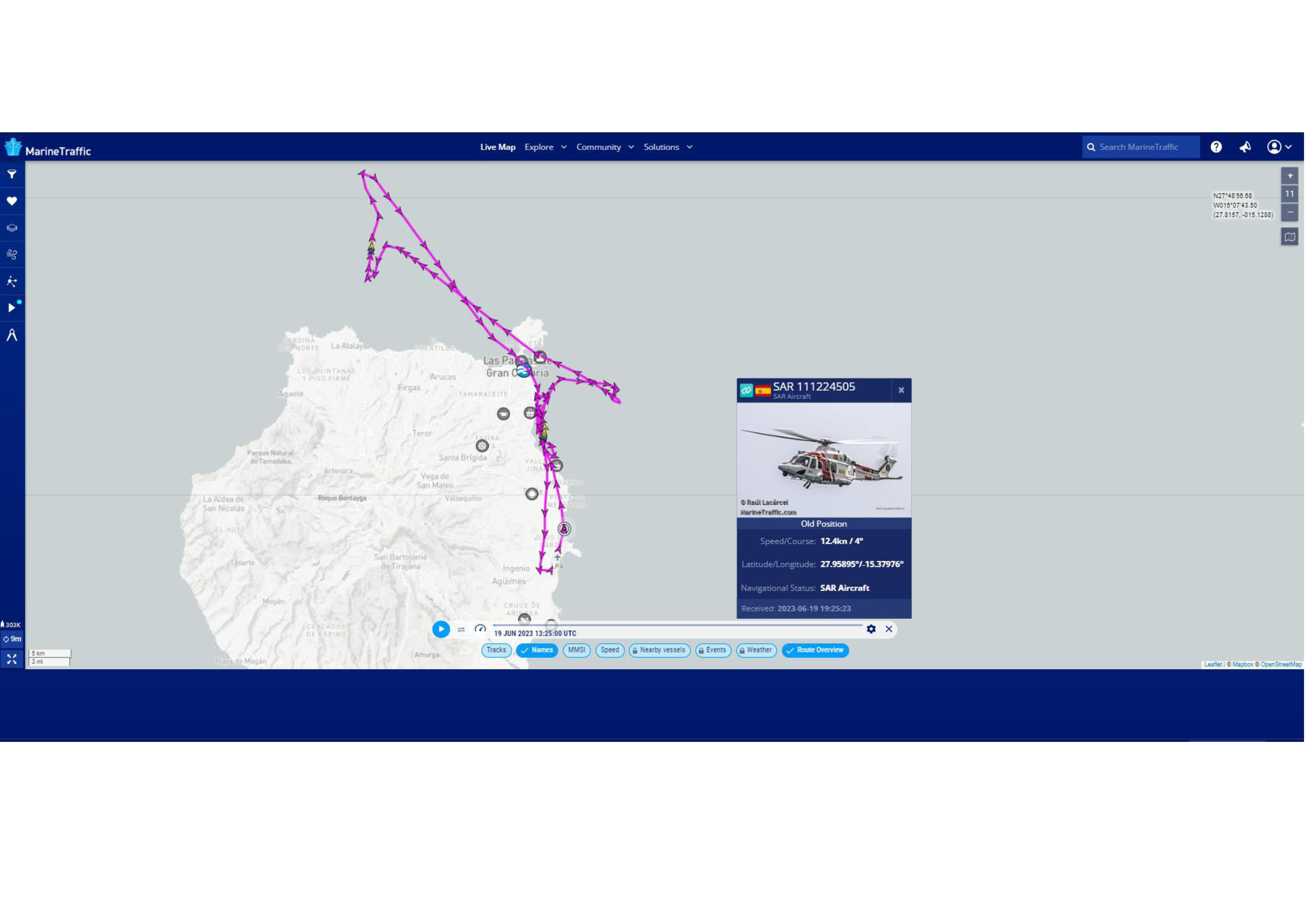Image resolution: width=1307 pixels, height=924 pixels.
Task: Expand the Explore dropdown menu
Action: coord(545,147)
